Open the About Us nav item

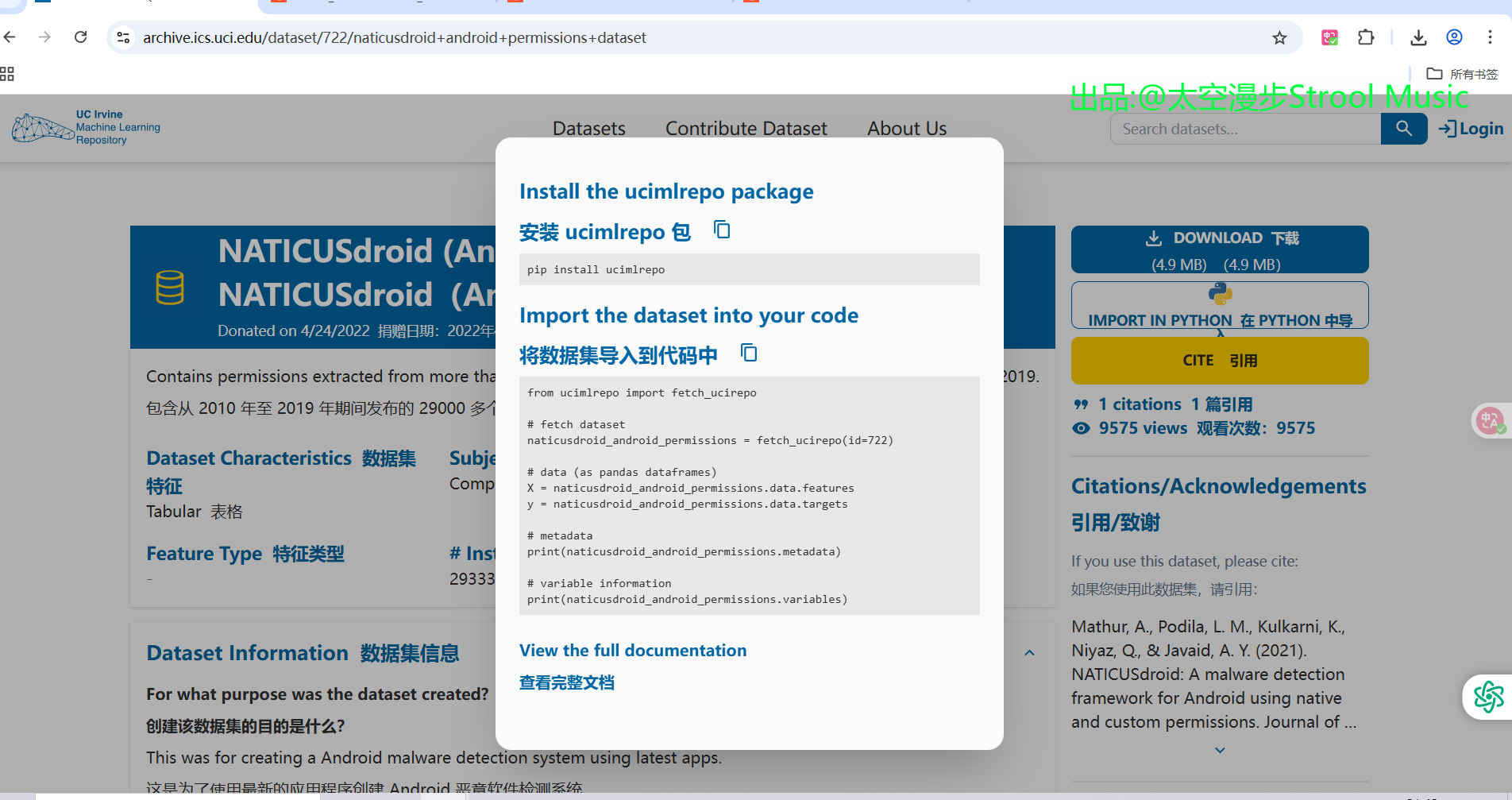(x=907, y=129)
